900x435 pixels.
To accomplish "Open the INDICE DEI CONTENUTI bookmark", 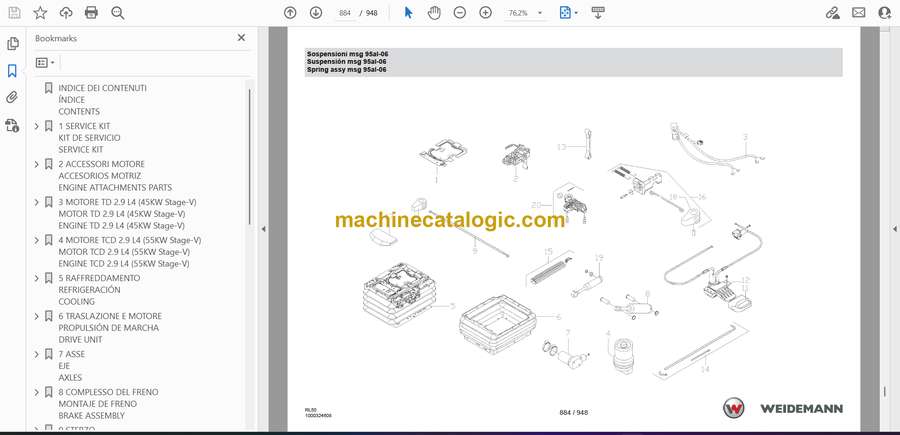I will [x=102, y=88].
